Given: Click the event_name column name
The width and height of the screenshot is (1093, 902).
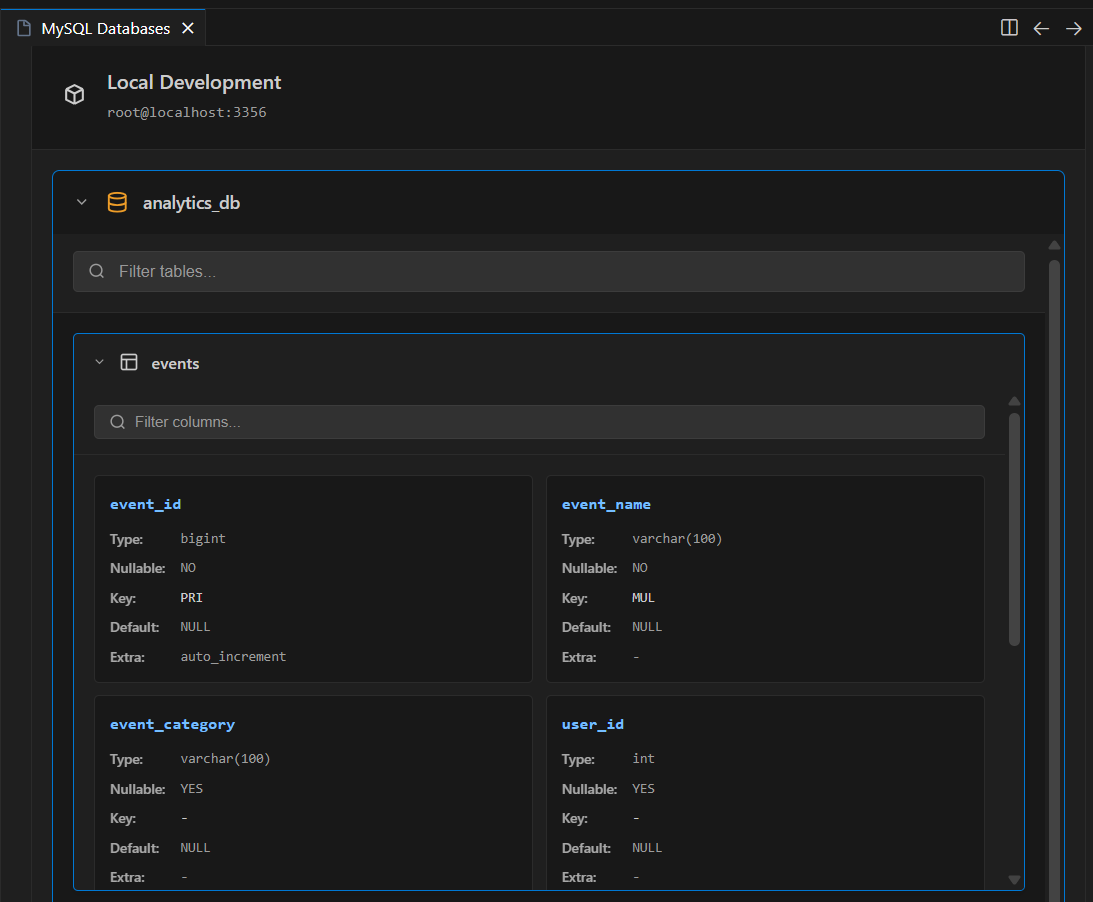Looking at the screenshot, I should point(606,504).
